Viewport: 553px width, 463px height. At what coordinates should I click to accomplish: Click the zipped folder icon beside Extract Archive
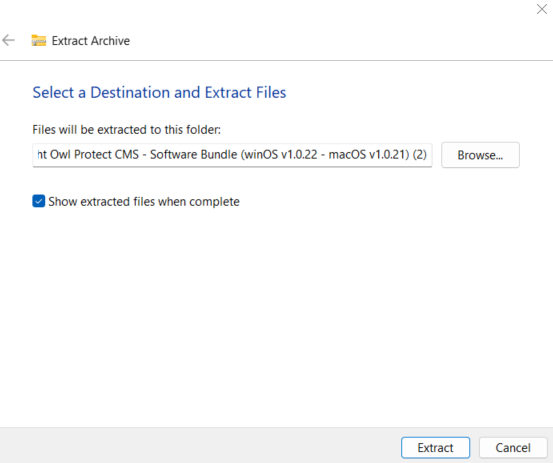tap(38, 41)
